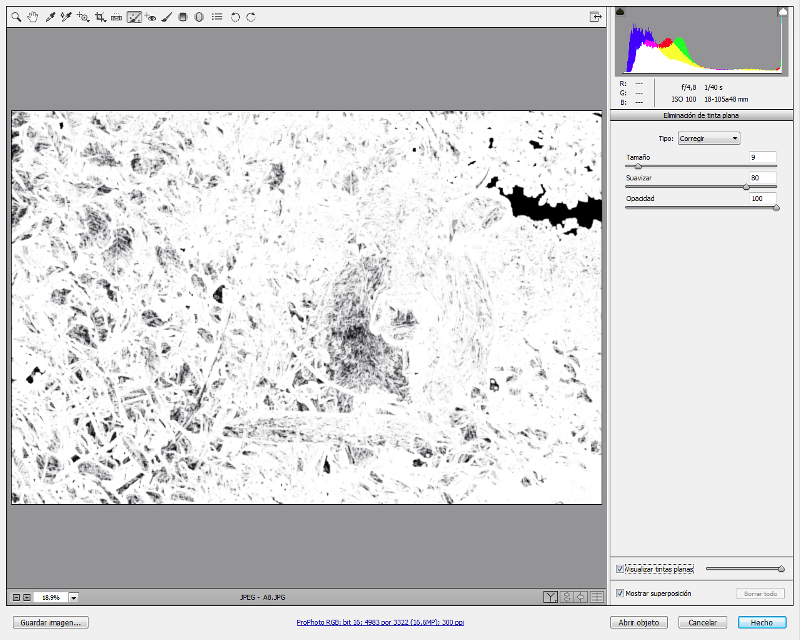Toggle full screen mode icon
This screenshot has height=640, width=800.
[596, 17]
